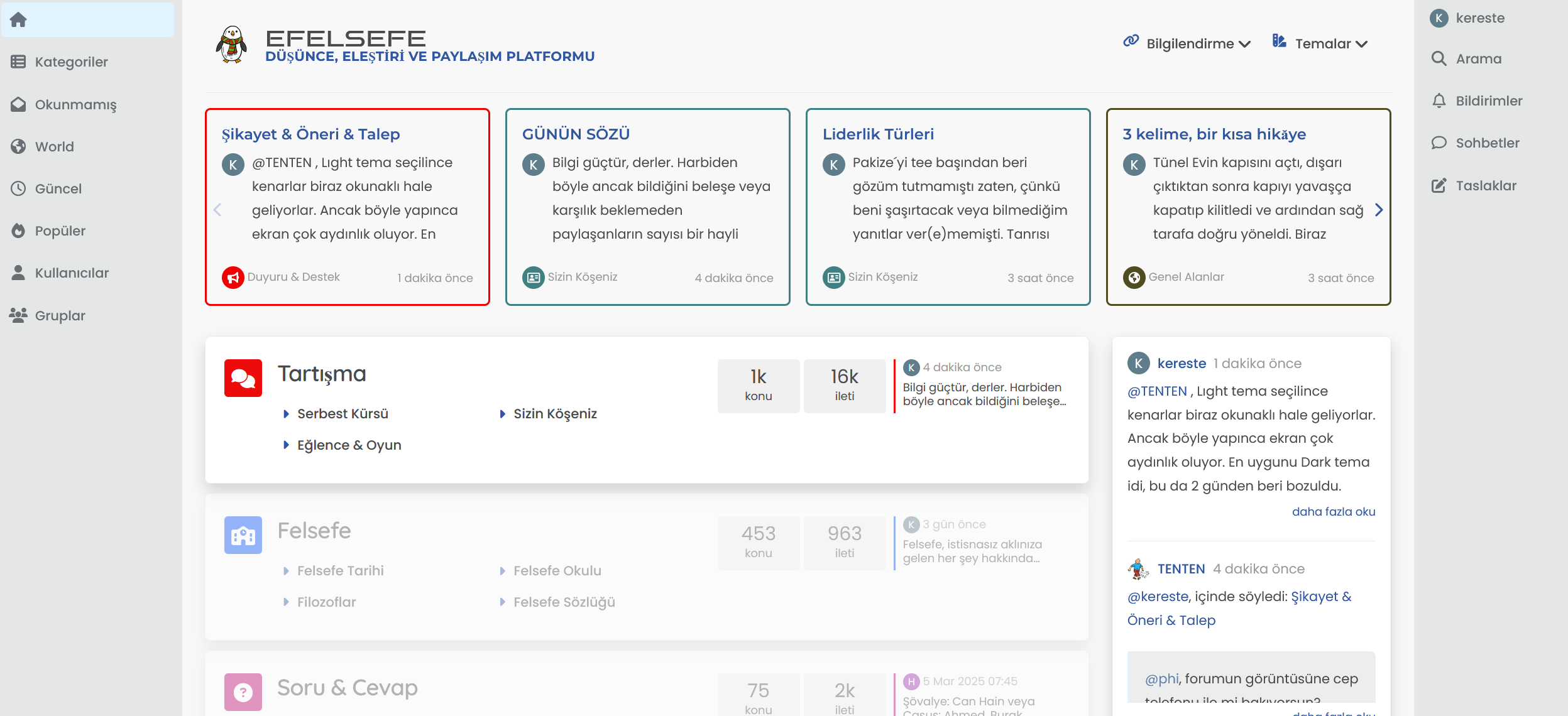Open Gruplar in the sidebar
Image resolution: width=1568 pixels, height=716 pixels.
tap(60, 315)
